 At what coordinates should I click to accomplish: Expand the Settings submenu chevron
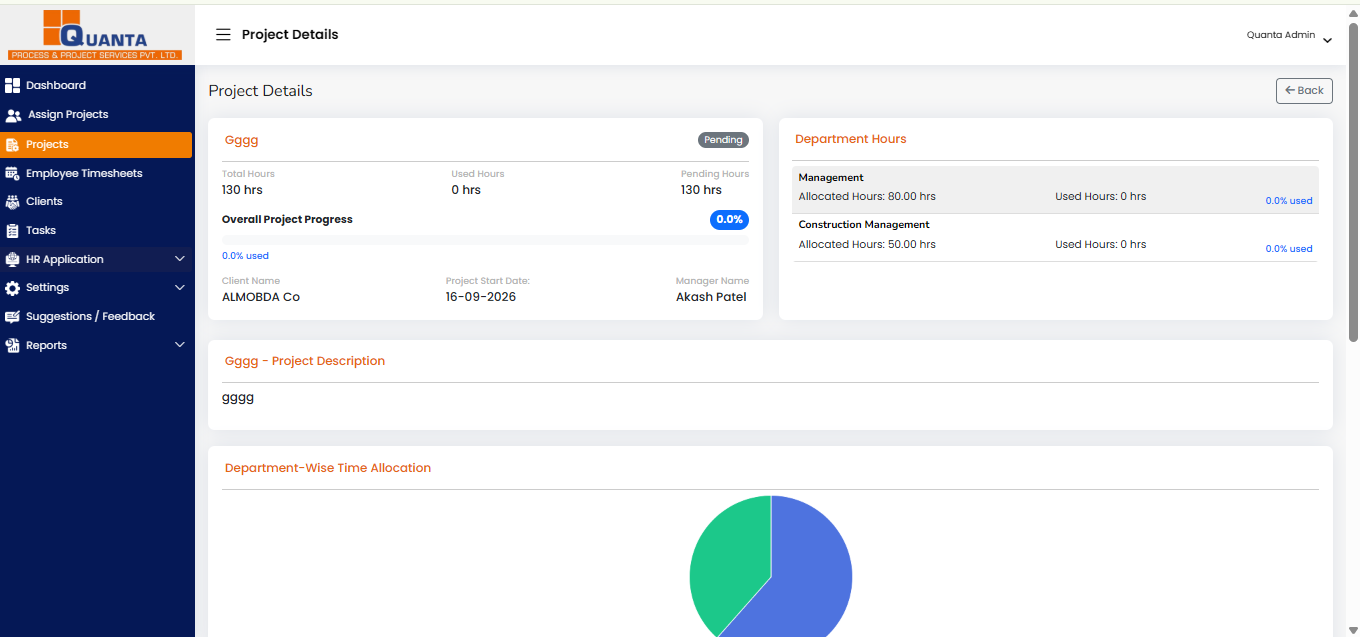click(180, 288)
